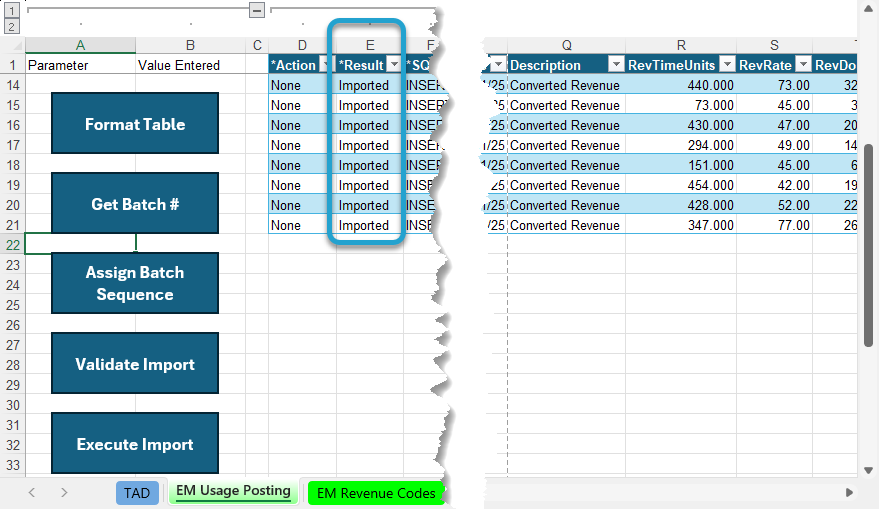Click the Parameter cell in A1
The image size is (879, 509).
80,65
